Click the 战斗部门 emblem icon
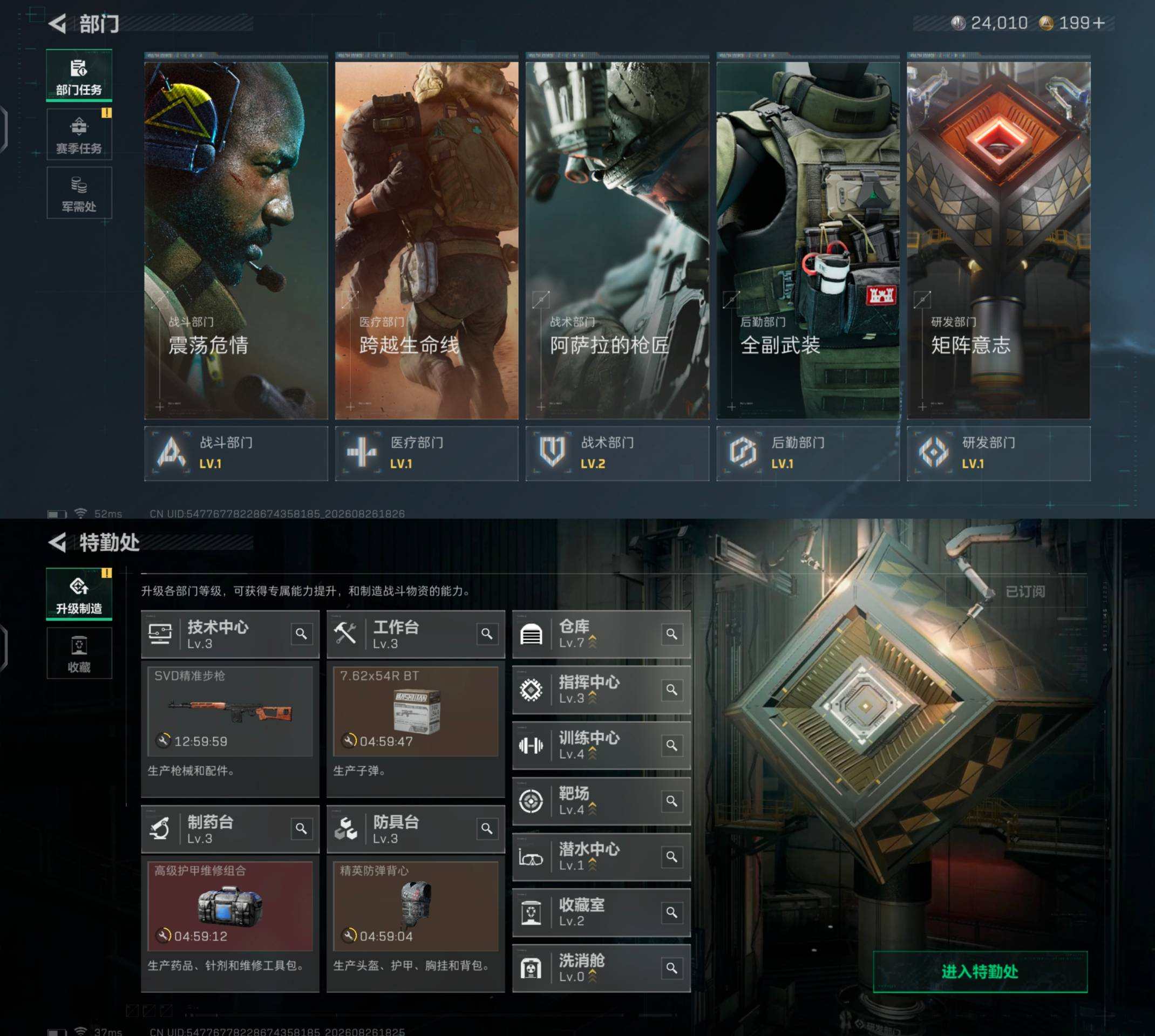 (x=171, y=453)
